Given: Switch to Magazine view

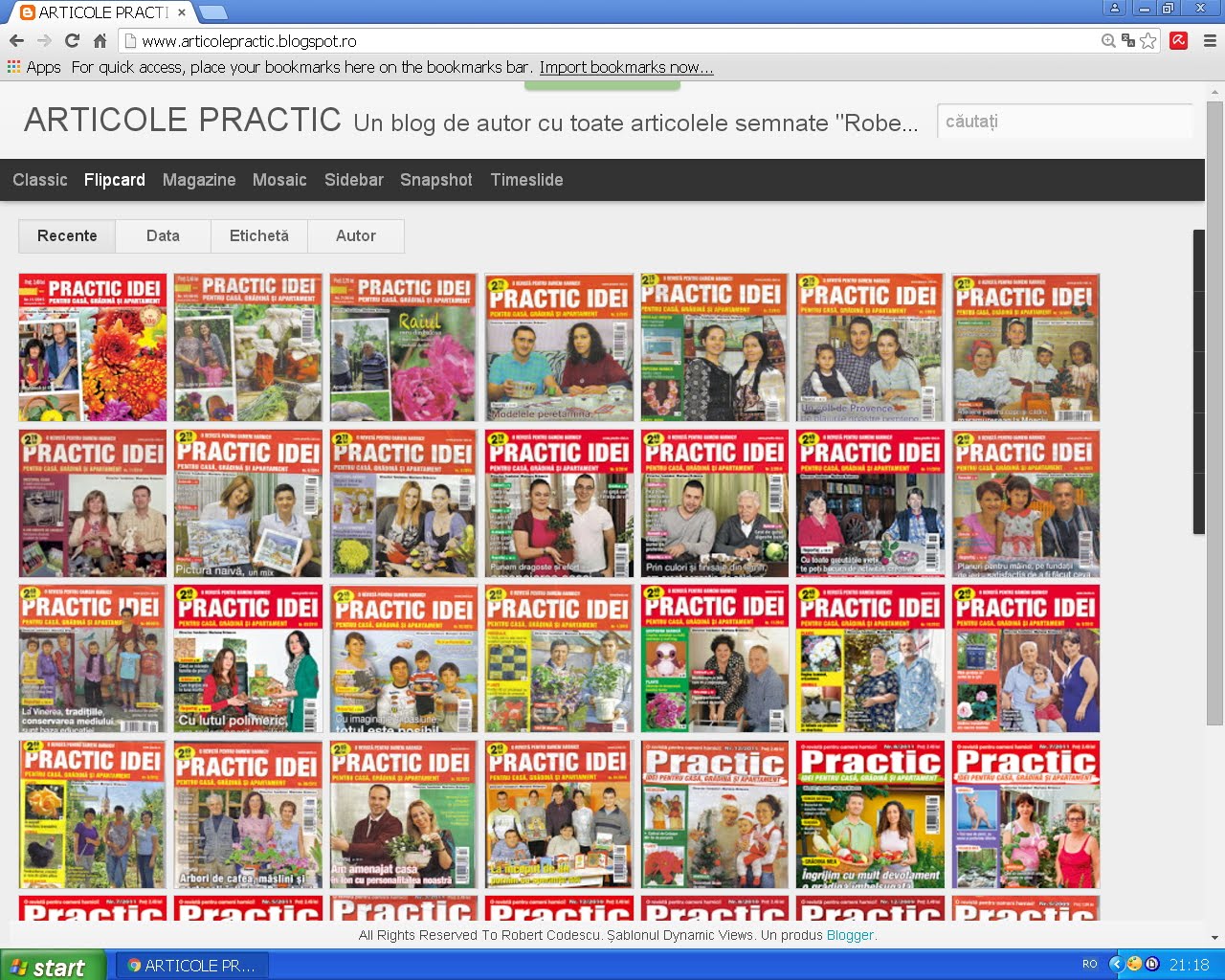Looking at the screenshot, I should (199, 180).
